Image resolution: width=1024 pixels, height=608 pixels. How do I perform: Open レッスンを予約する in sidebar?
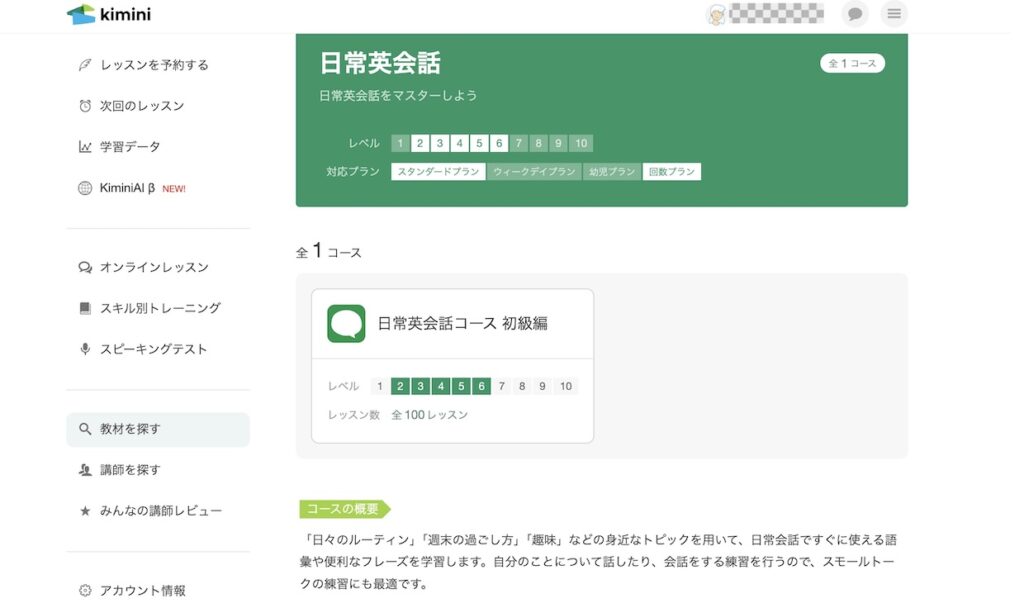154,65
